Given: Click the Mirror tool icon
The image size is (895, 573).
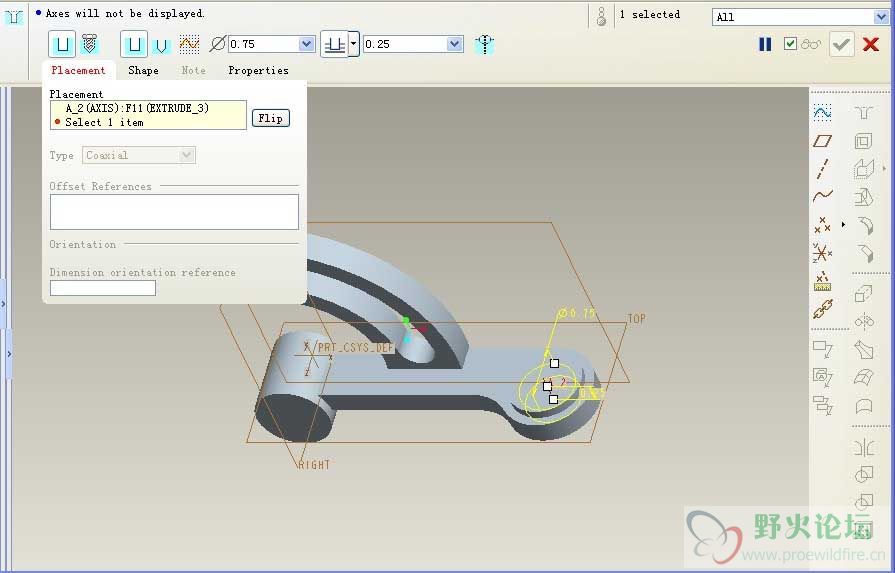Looking at the screenshot, I should (864, 447).
